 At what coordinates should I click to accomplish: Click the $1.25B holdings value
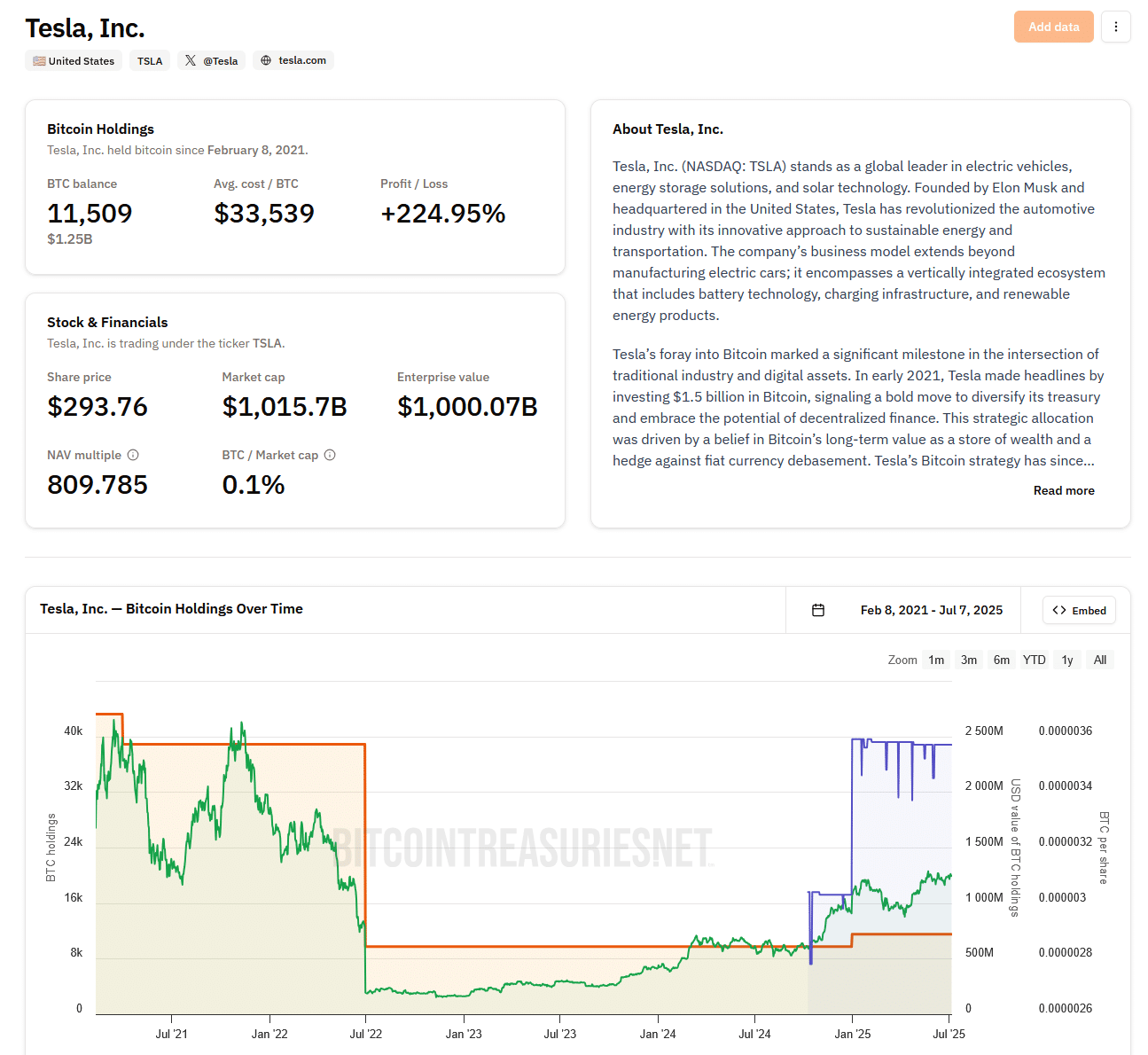tap(70, 239)
